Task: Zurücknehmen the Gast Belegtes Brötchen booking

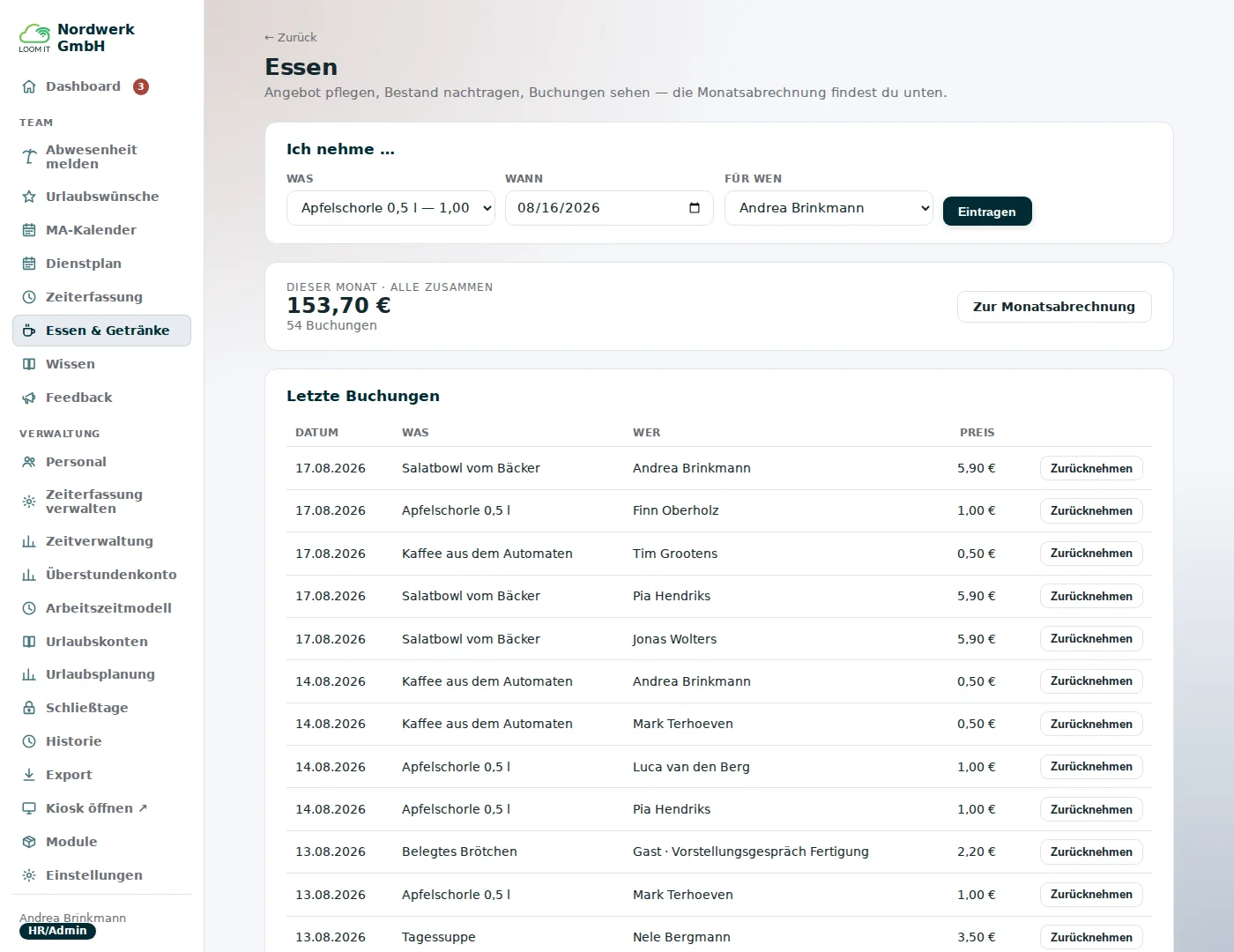Action: tap(1091, 852)
